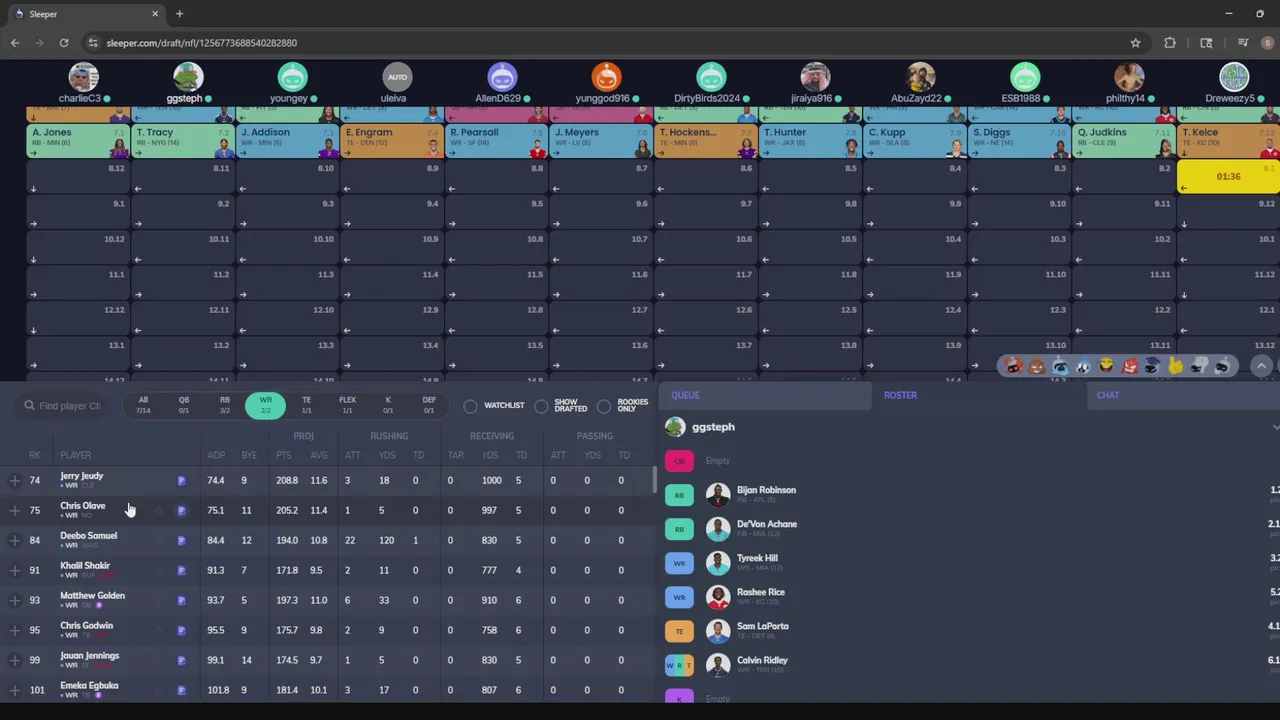Sort players by BYE column header
This screenshot has height=720, width=1280.
click(x=249, y=455)
